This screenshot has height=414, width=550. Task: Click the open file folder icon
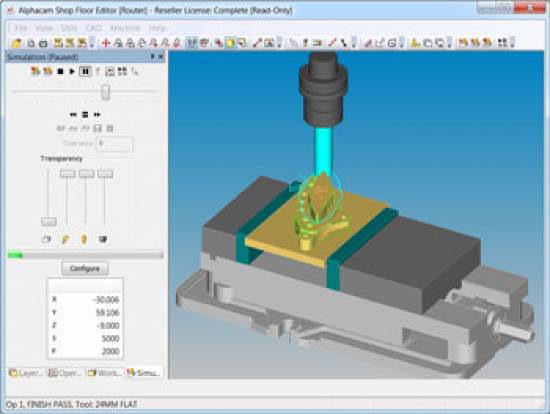click(16, 43)
